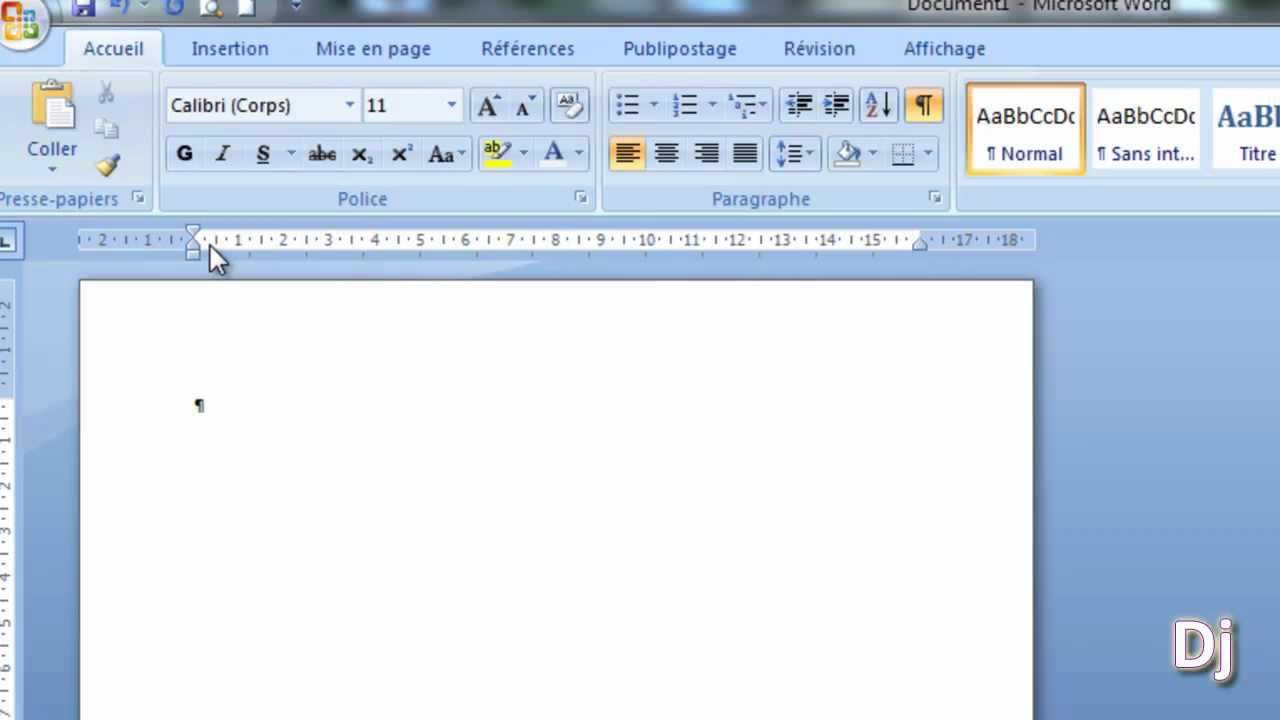Viewport: 1280px width, 720px height.
Task: Apply shading with the paint bucket
Action: (848, 154)
